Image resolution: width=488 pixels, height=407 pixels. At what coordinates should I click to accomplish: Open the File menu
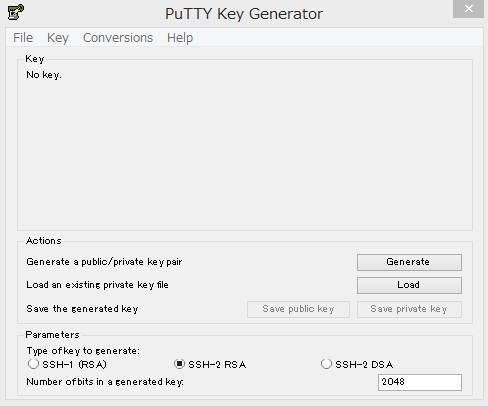click(23, 38)
